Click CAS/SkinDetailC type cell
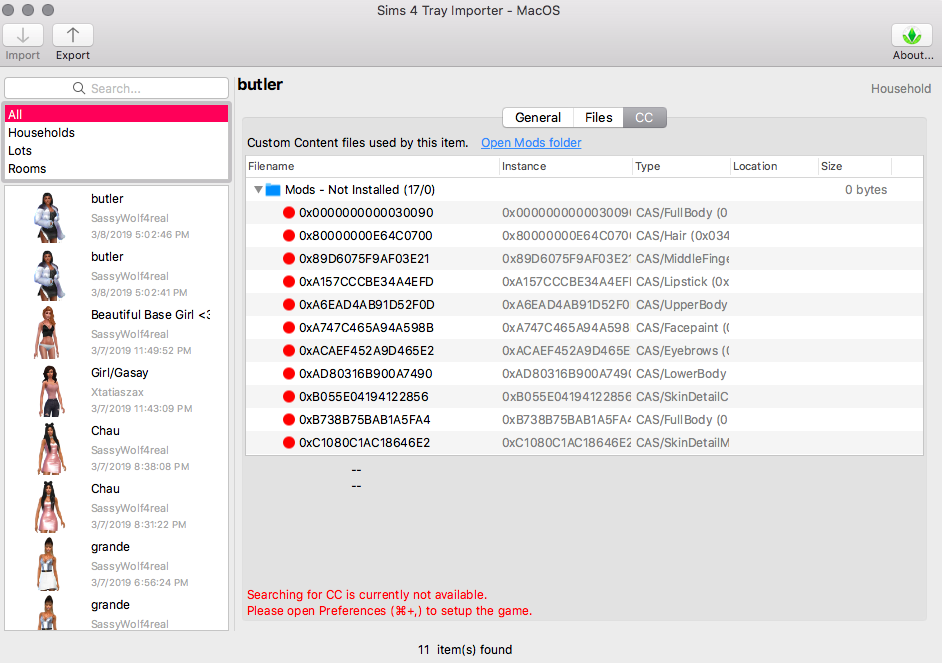This screenshot has height=663, width=942. 682,397
